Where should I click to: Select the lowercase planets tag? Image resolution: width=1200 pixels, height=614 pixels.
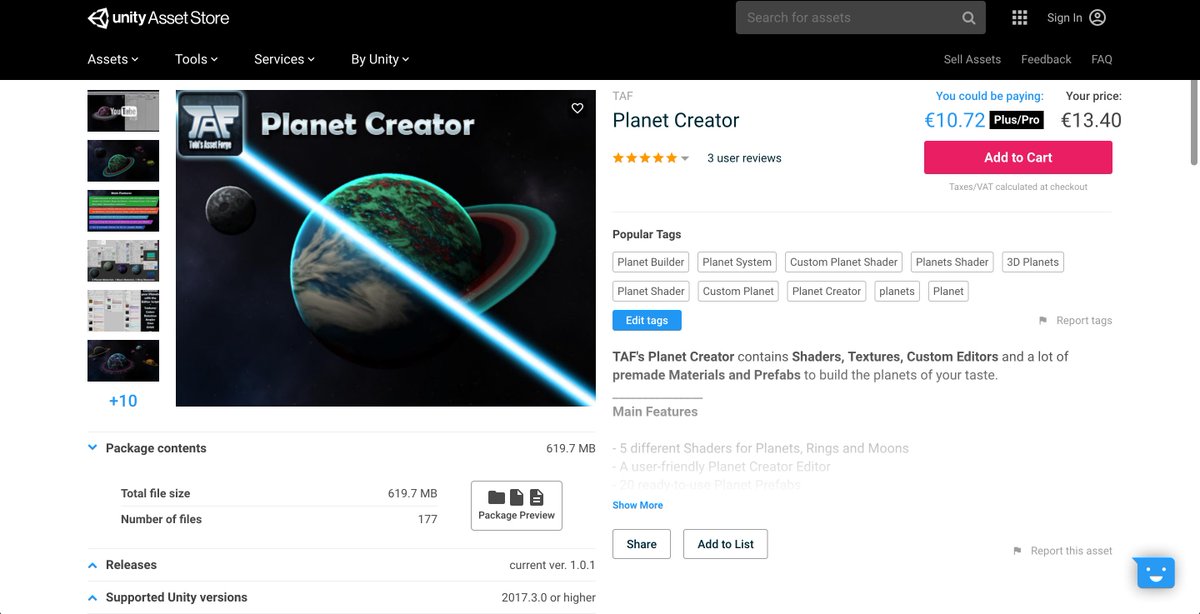click(x=897, y=291)
